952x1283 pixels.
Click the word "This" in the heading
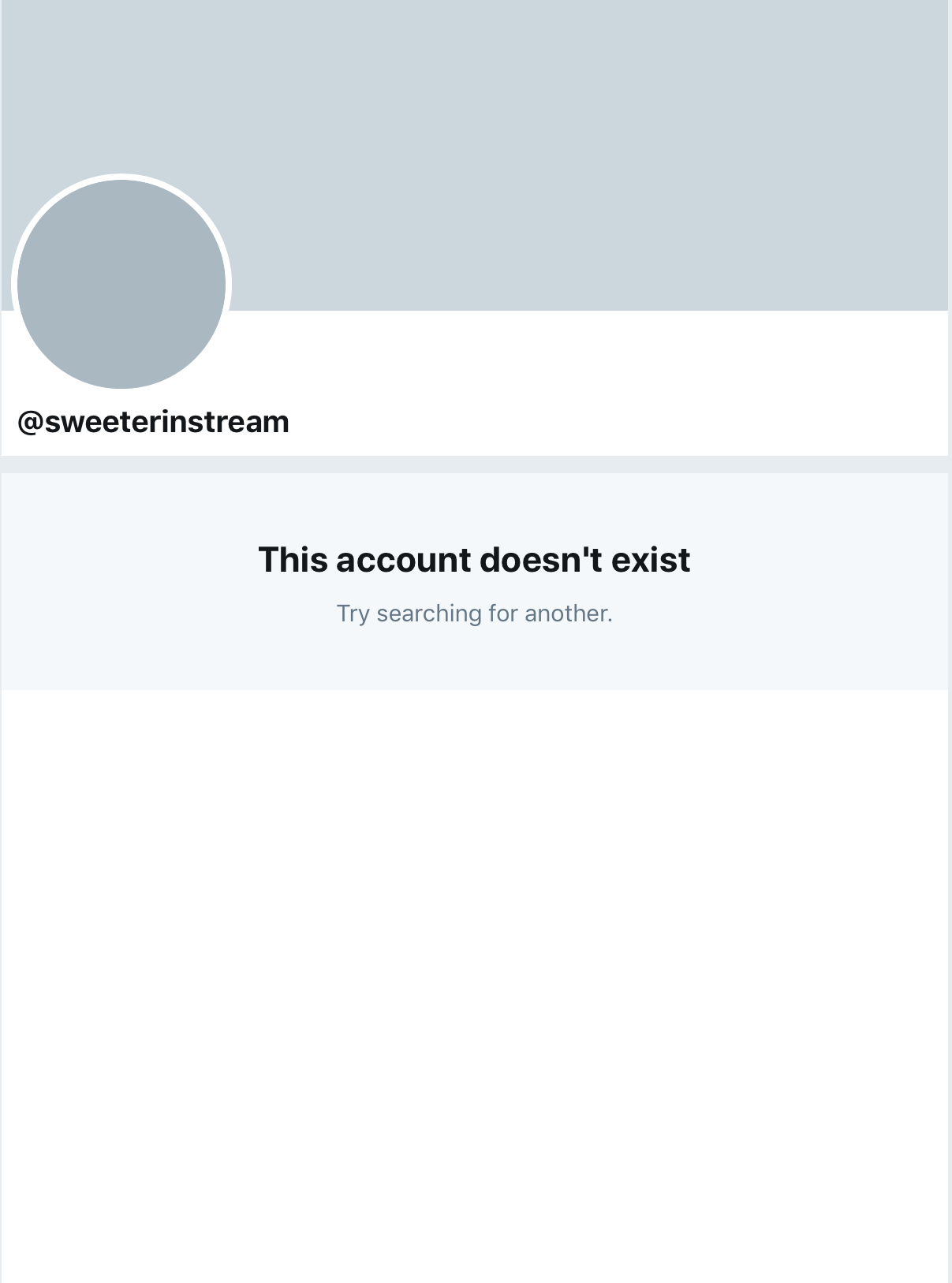293,560
